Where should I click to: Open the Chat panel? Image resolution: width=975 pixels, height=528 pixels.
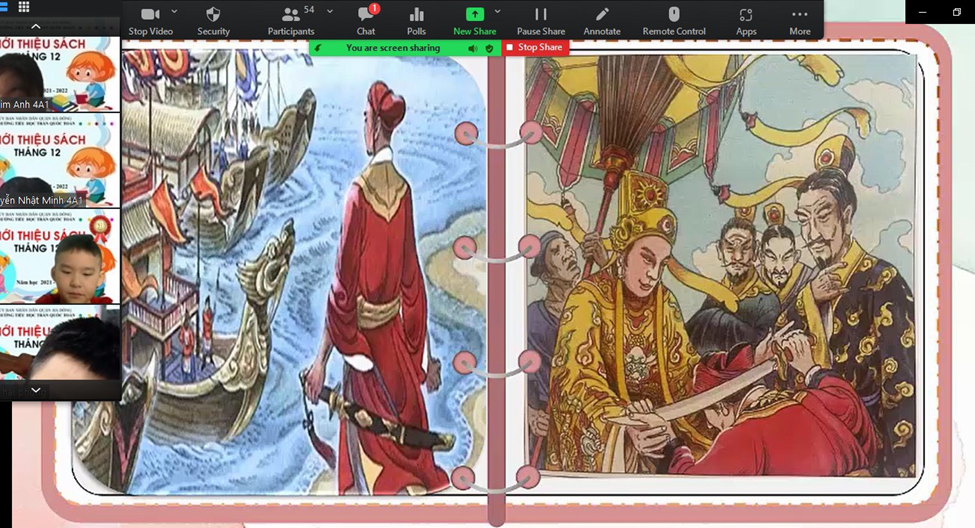[x=366, y=21]
